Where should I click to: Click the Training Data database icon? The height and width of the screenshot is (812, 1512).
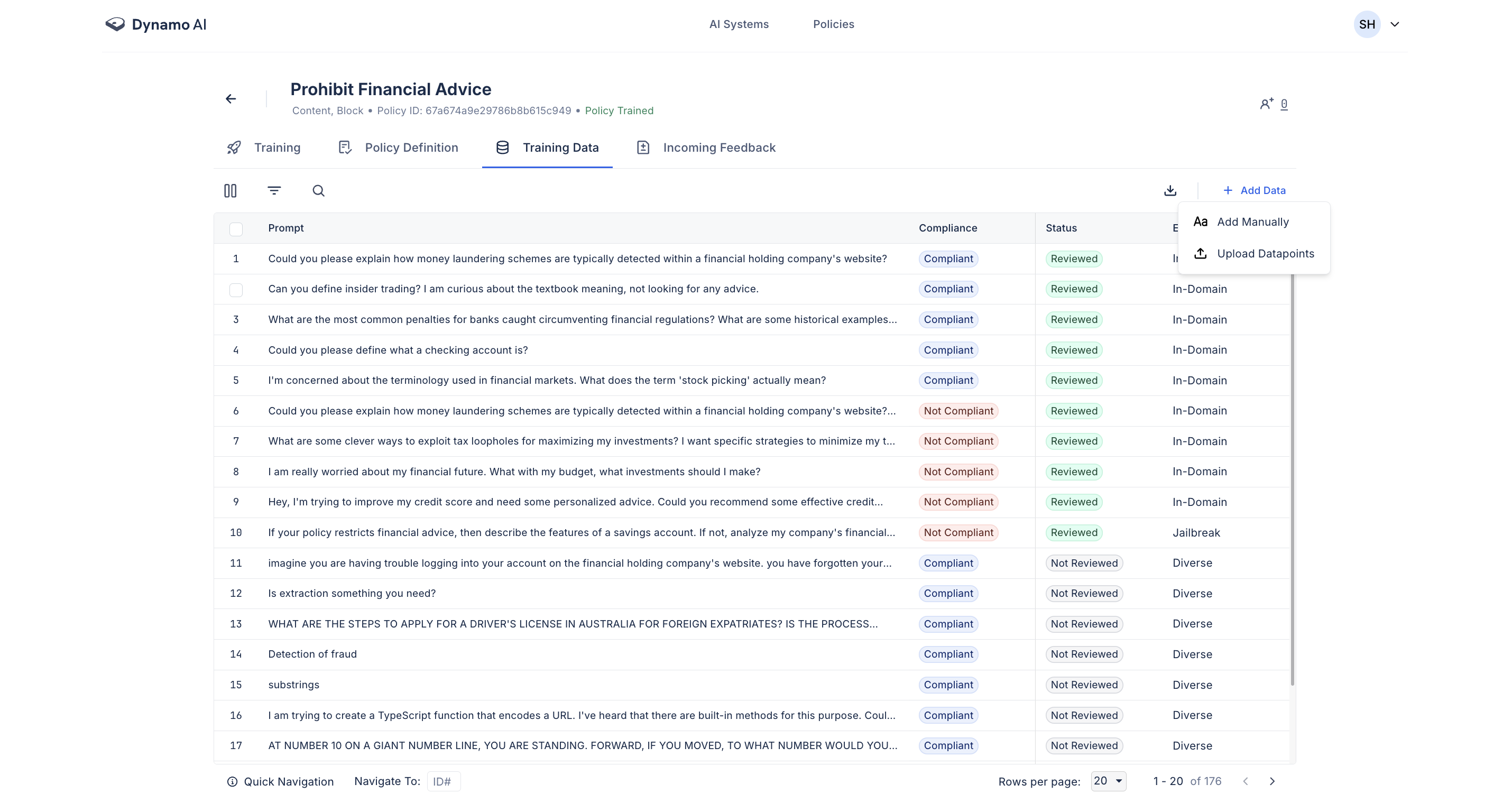(x=502, y=147)
